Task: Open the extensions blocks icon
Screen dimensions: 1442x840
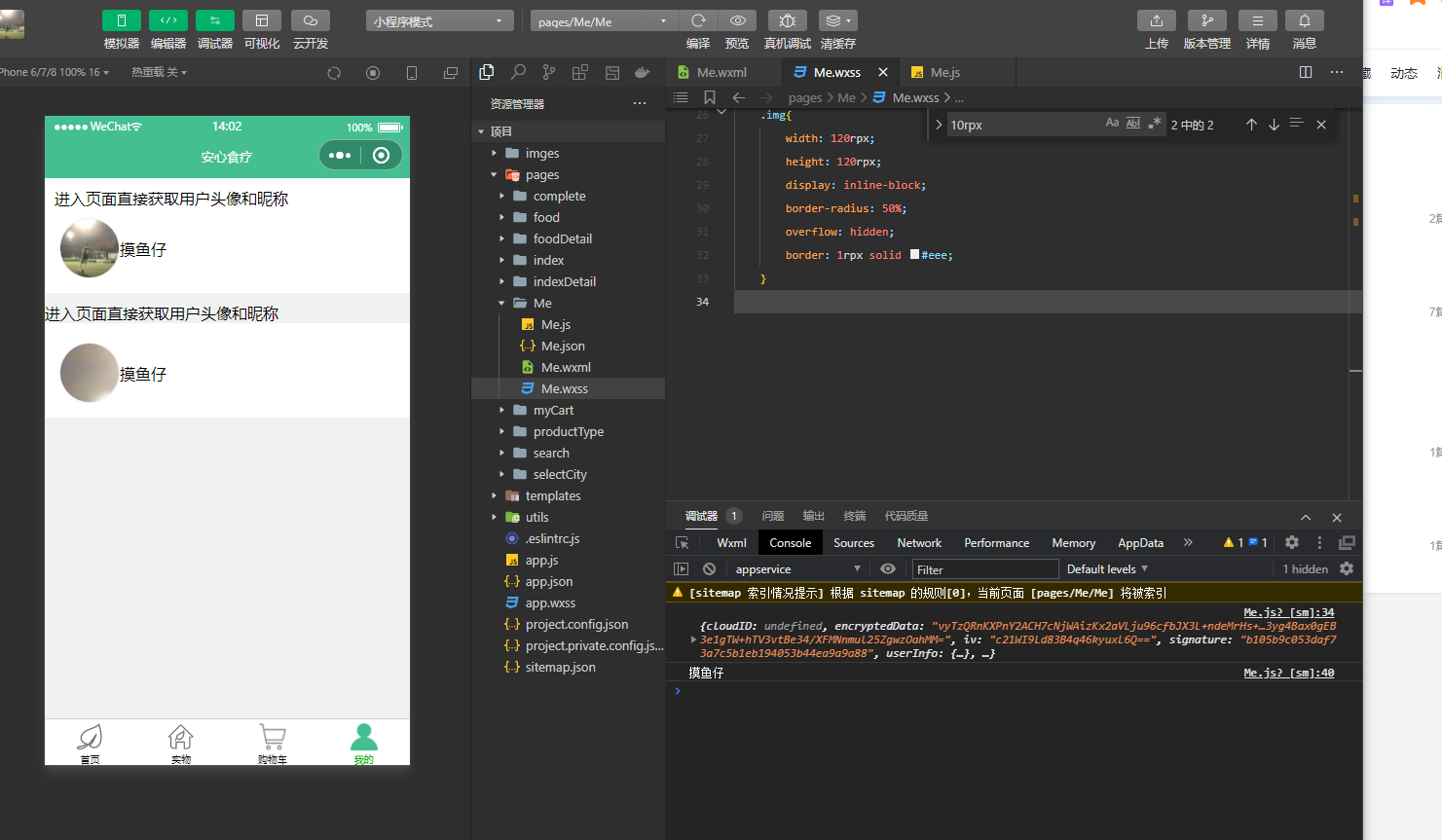Action: [x=580, y=72]
